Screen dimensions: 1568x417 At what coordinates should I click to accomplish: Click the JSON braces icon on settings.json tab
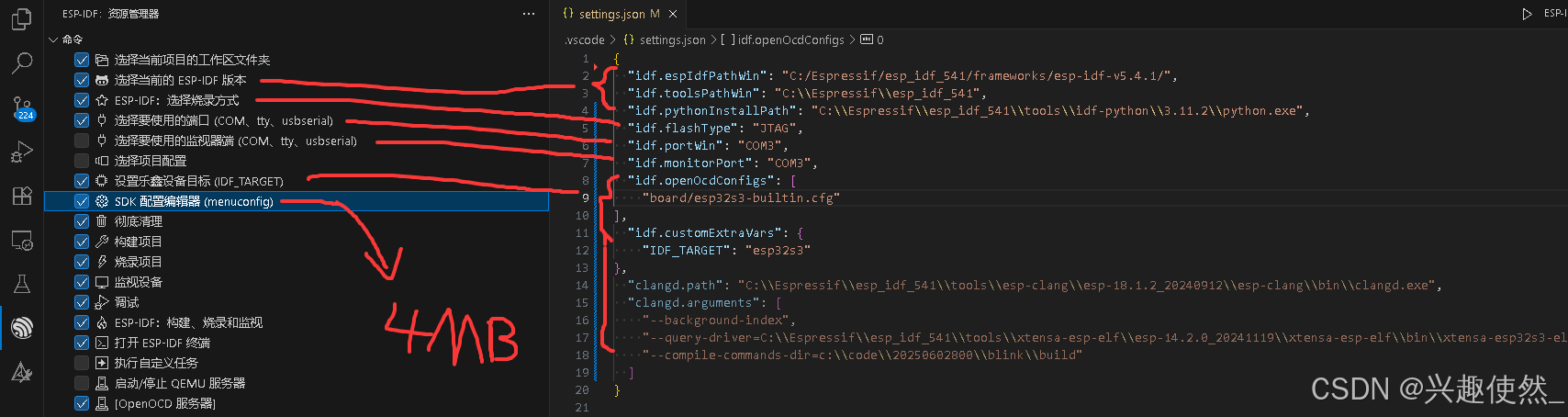click(568, 14)
